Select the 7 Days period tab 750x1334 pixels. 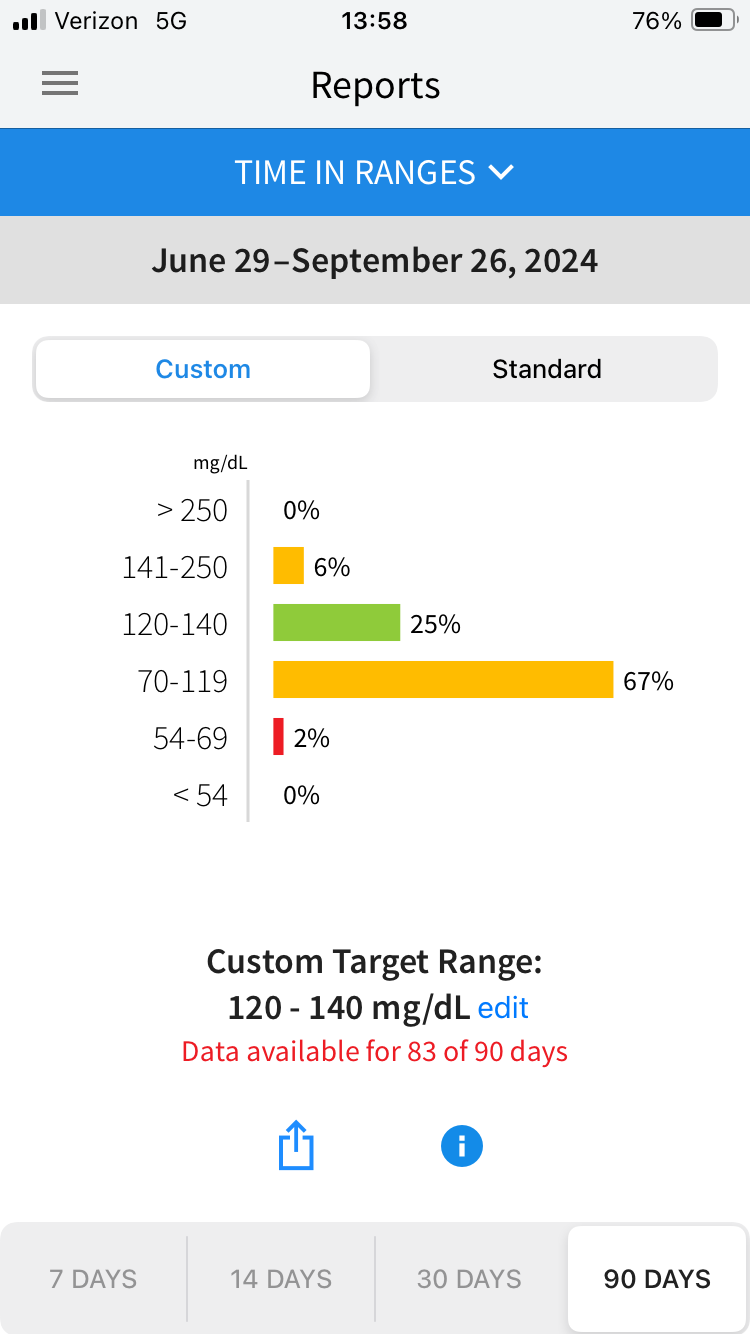click(x=94, y=1279)
